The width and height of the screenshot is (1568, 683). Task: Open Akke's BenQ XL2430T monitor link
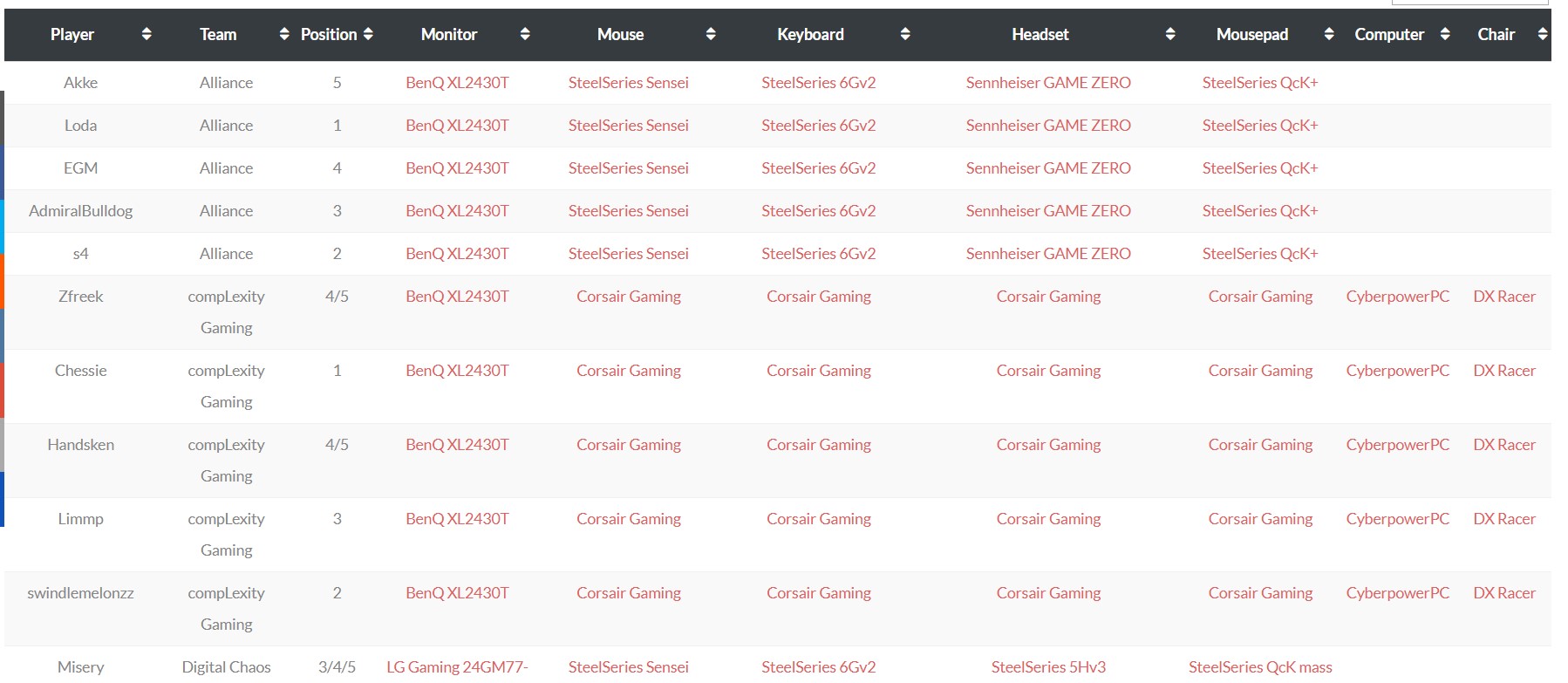pos(457,83)
